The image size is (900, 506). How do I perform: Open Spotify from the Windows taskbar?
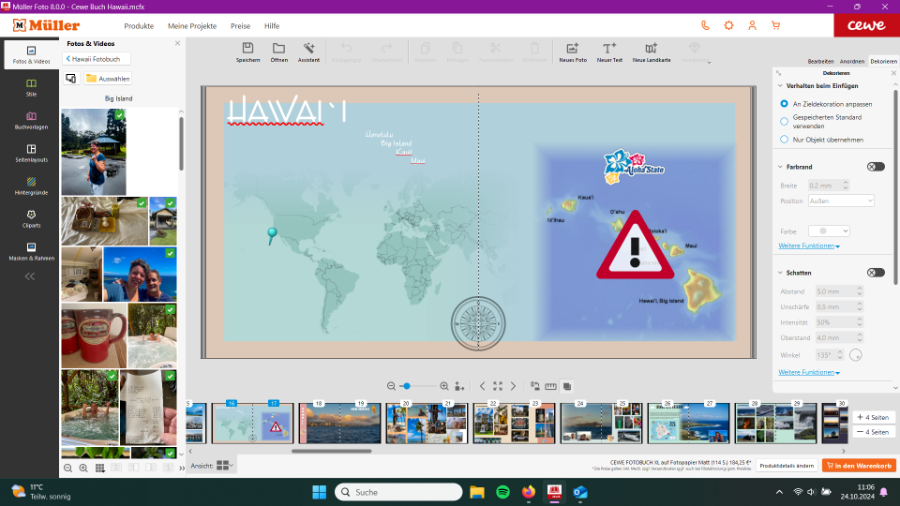click(503, 492)
